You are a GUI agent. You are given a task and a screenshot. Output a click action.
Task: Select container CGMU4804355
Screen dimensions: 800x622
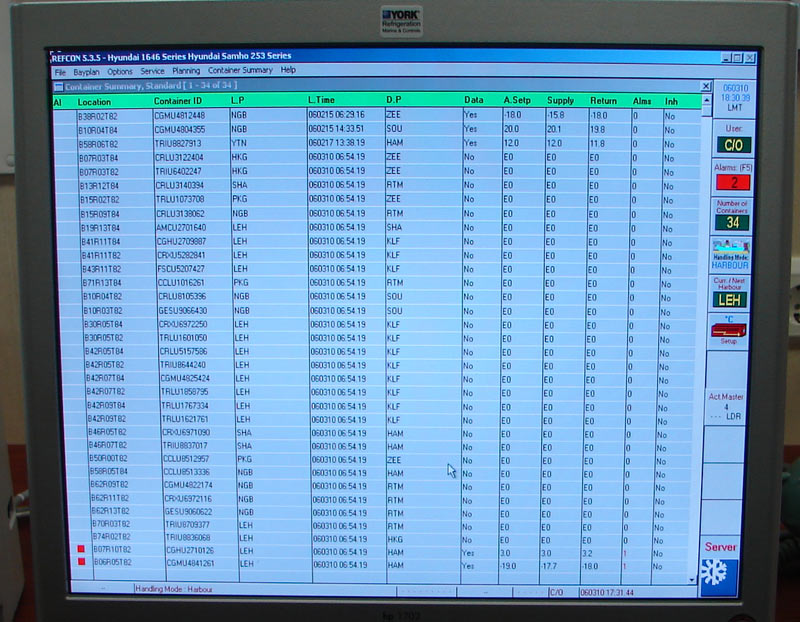[x=180, y=130]
